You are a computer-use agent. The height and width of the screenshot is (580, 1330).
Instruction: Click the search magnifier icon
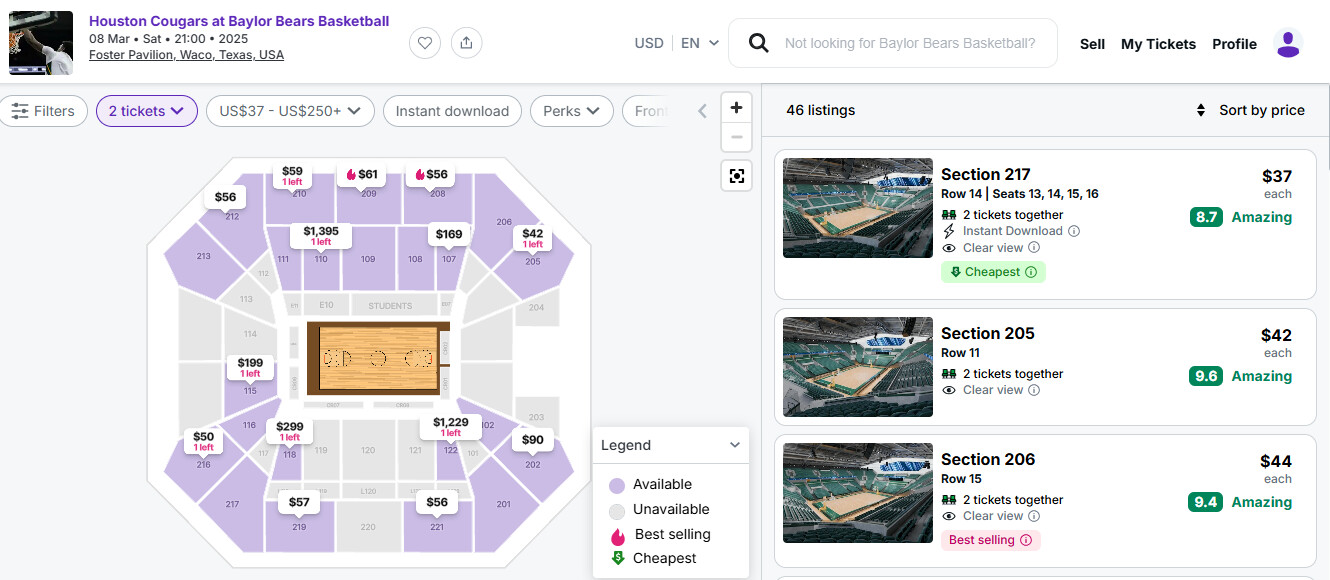pyautogui.click(x=759, y=43)
